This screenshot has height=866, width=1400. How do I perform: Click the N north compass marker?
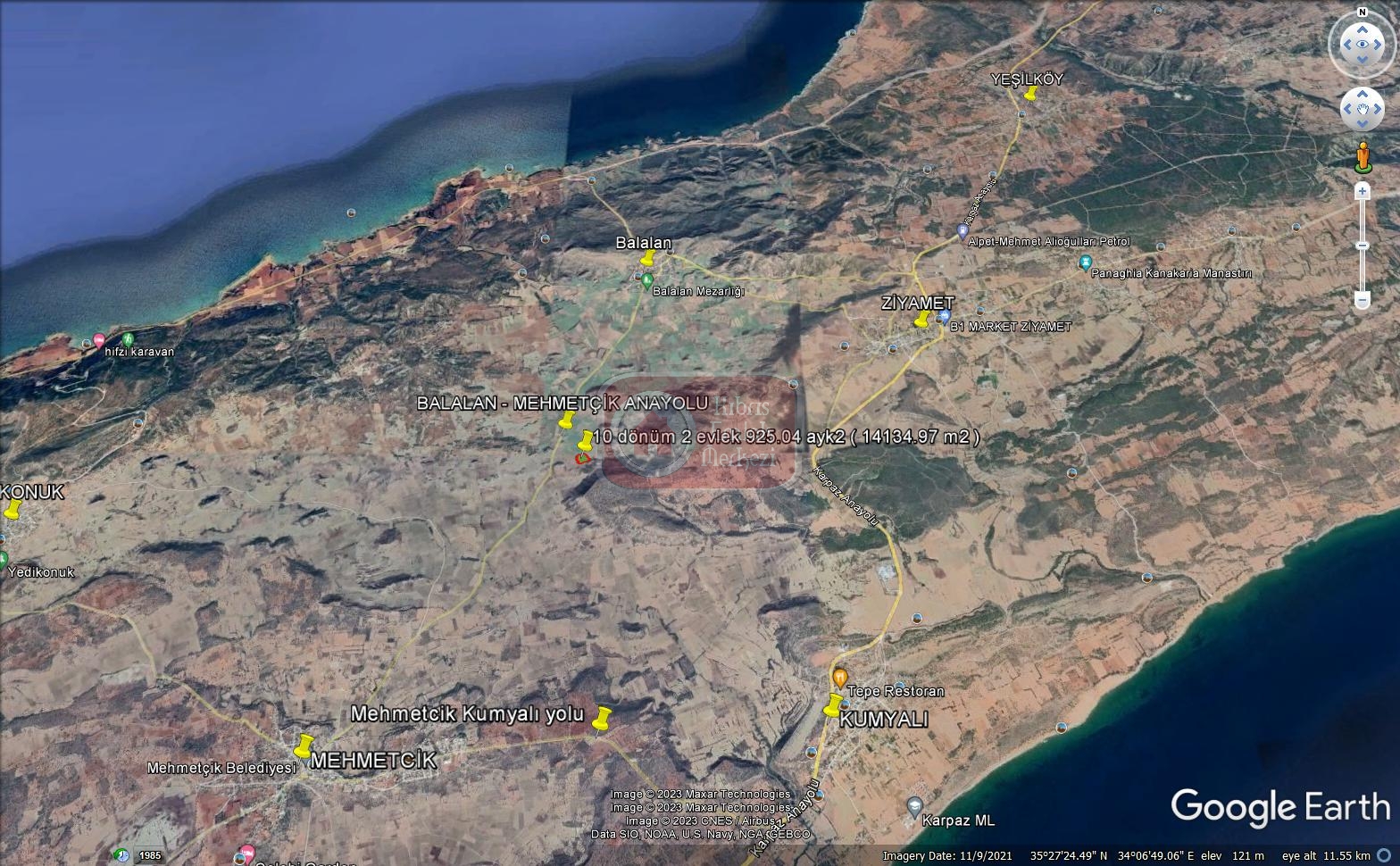point(1362,12)
